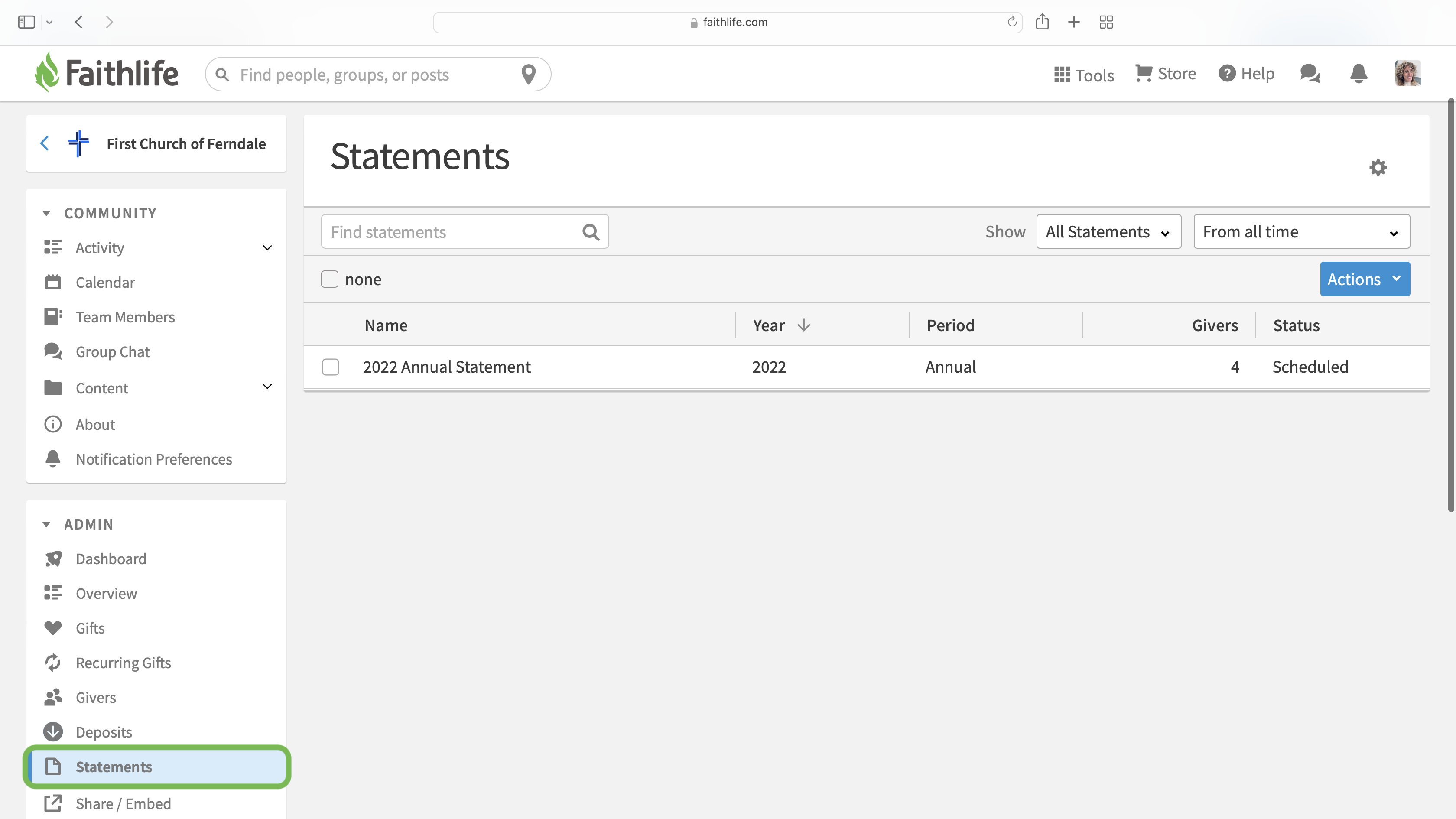
Task: Open the Actions dropdown button
Action: click(1365, 279)
